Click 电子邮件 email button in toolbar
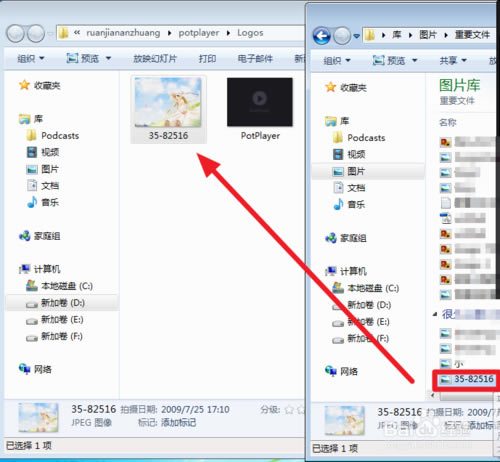 pyautogui.click(x=255, y=59)
